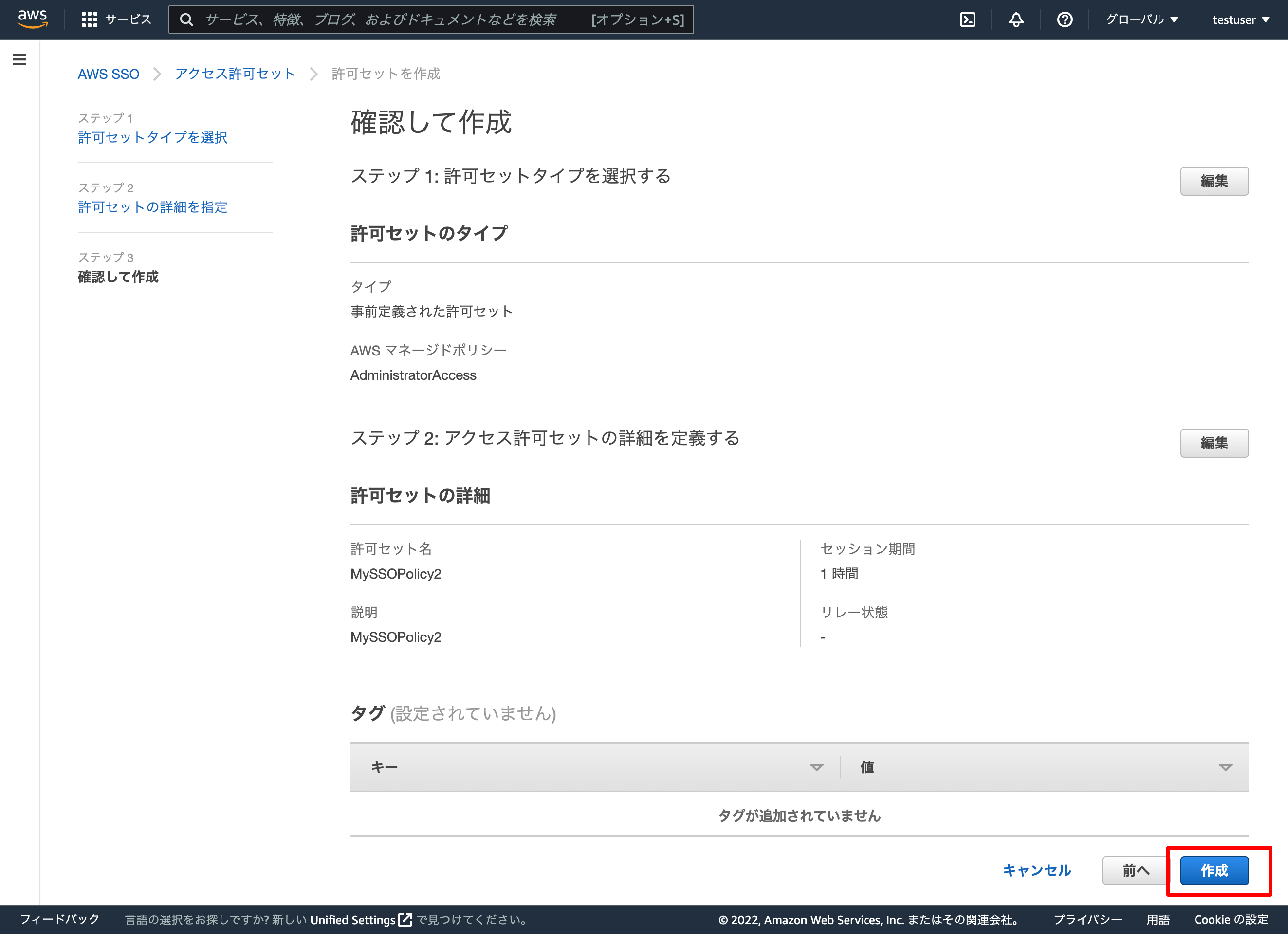
Task: Click 編集 button for Step 1
Action: click(x=1214, y=181)
